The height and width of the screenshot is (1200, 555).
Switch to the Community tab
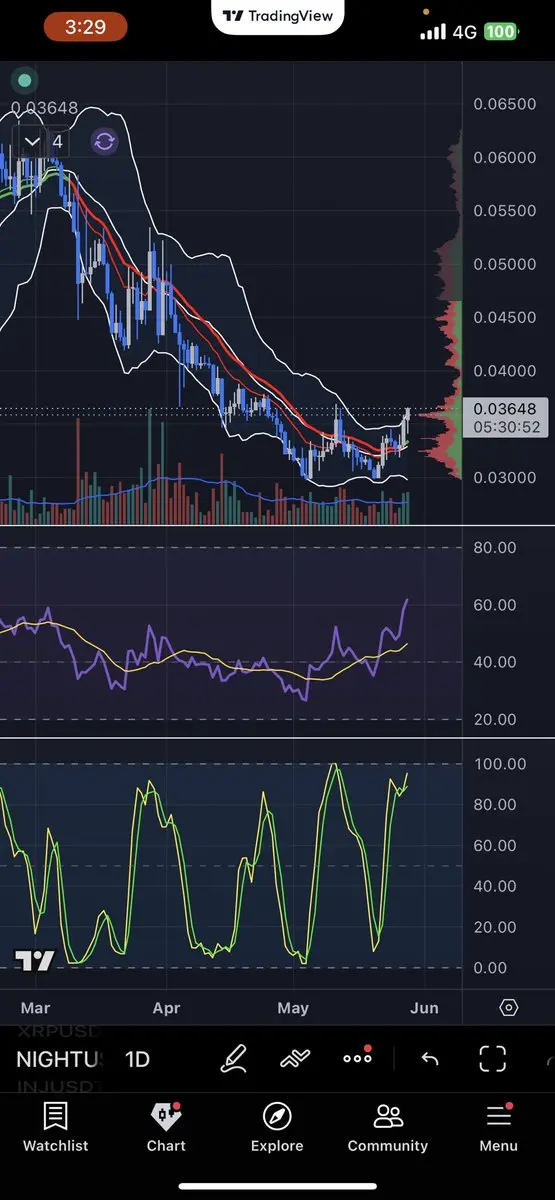pyautogui.click(x=388, y=1128)
